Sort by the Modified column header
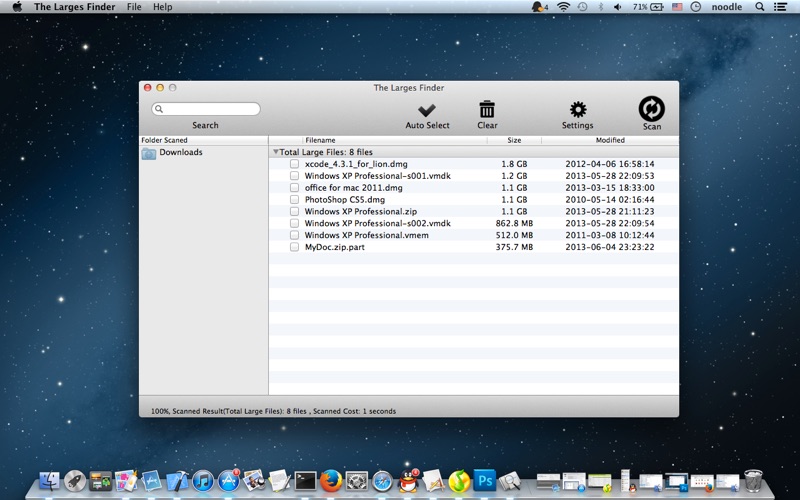800x500 pixels. 610,140
